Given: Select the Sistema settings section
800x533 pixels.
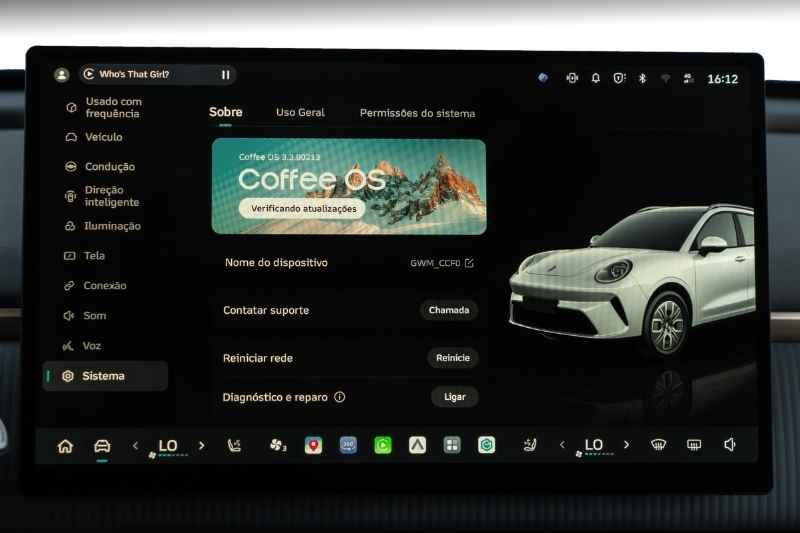Looking at the screenshot, I should (x=105, y=376).
